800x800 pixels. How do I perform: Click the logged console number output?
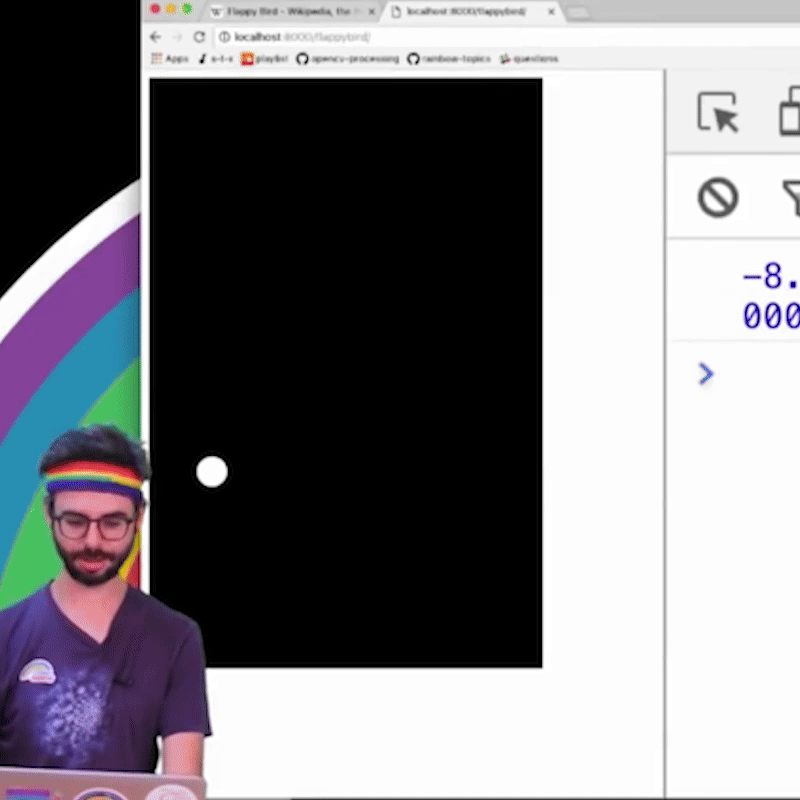pos(770,297)
